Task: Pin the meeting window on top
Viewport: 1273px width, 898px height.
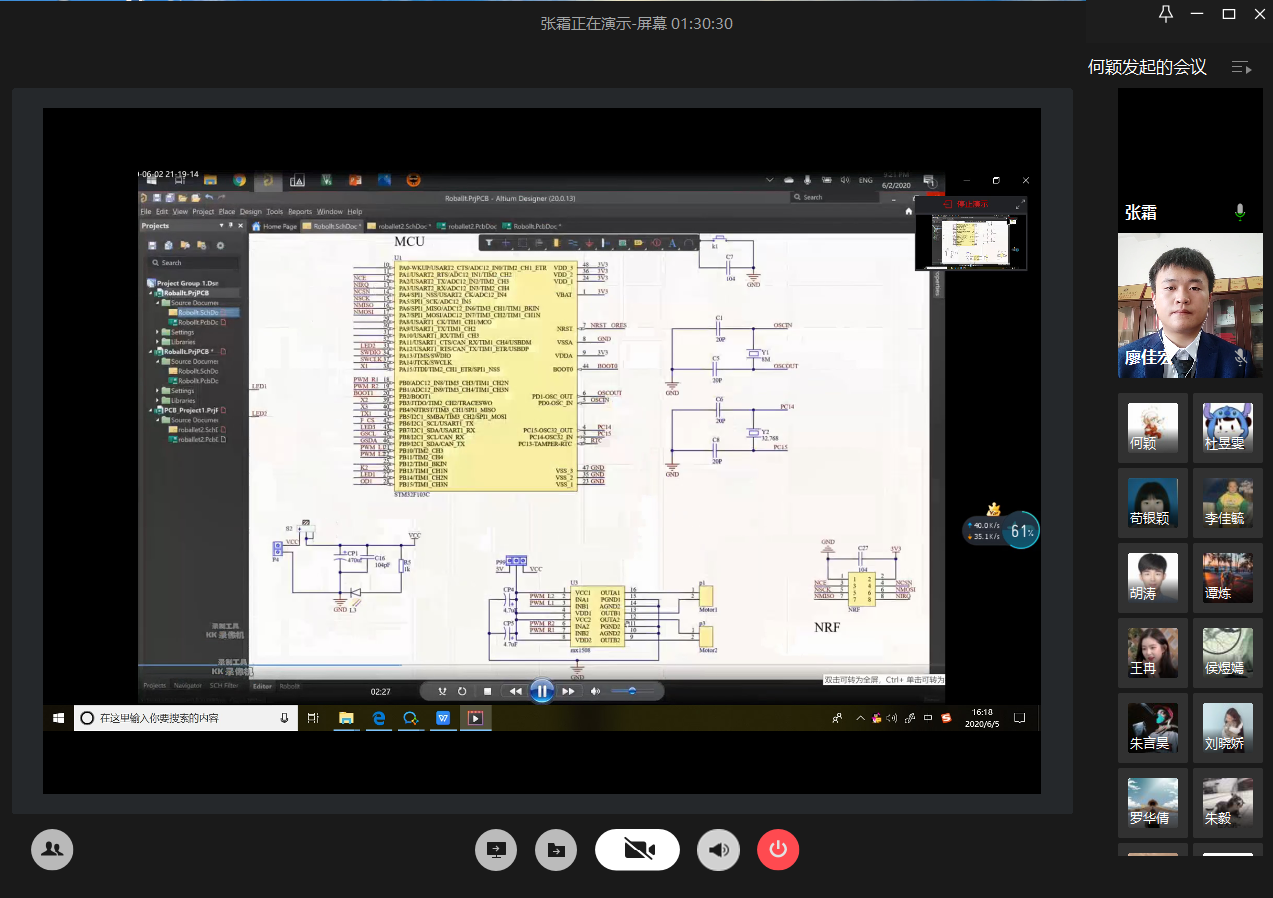Action: pos(1165,14)
